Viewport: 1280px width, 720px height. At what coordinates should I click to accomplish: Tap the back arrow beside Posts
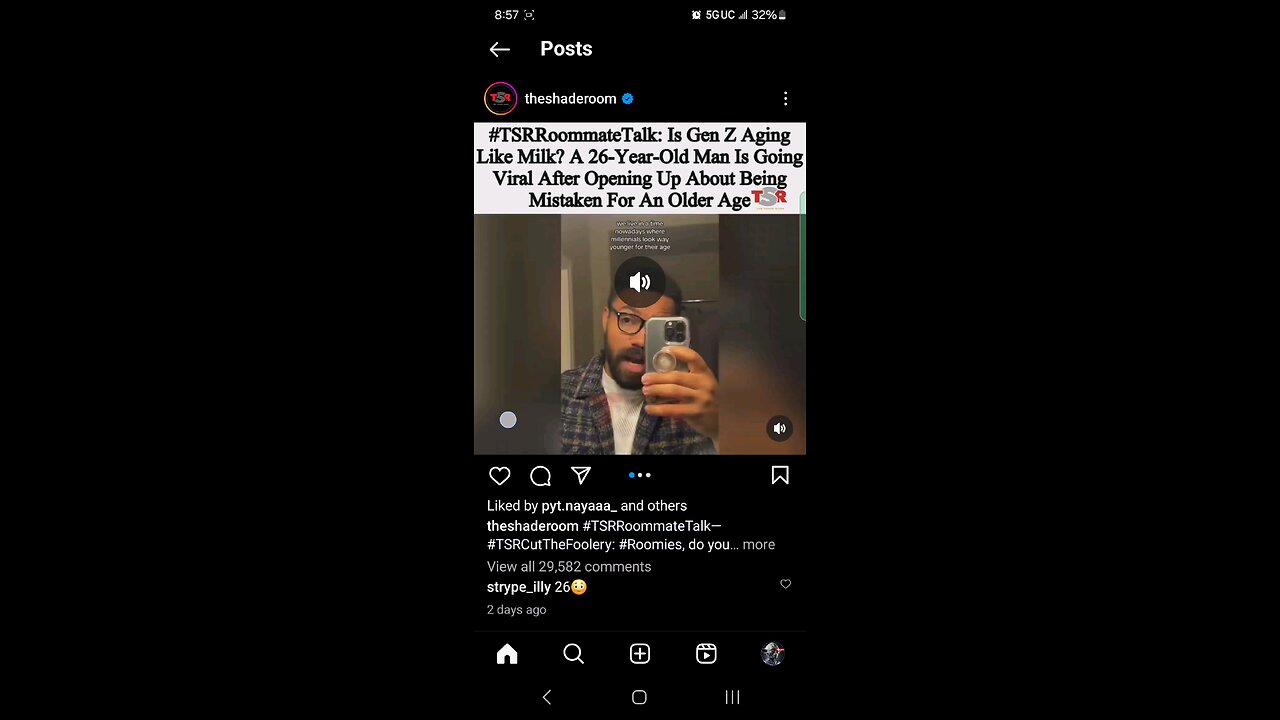pyautogui.click(x=500, y=49)
